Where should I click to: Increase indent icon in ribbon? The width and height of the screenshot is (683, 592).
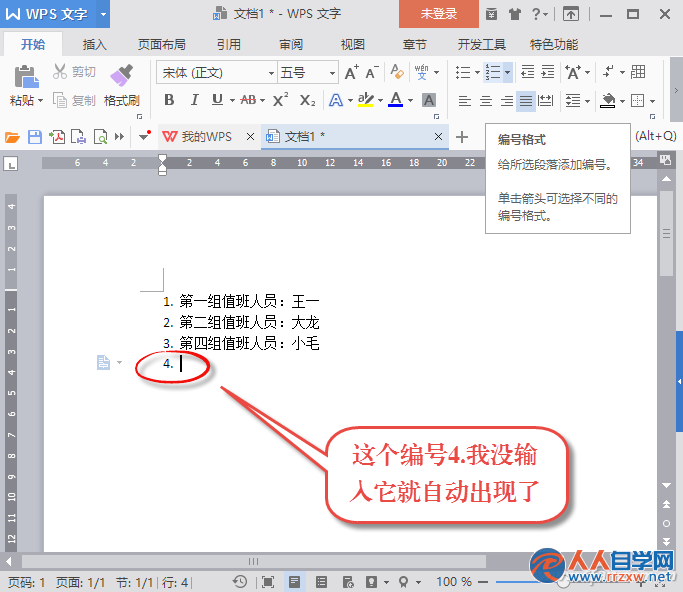(x=548, y=71)
